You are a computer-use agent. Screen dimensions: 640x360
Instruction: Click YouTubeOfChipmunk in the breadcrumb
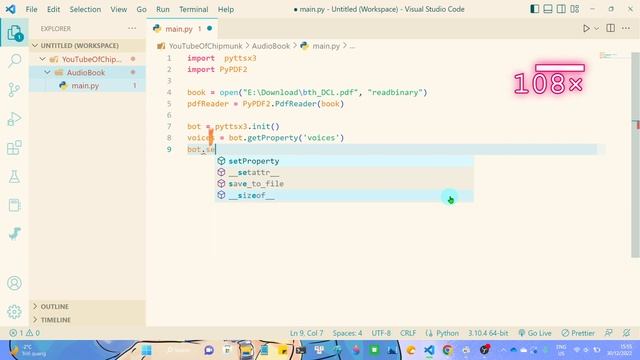(x=205, y=46)
